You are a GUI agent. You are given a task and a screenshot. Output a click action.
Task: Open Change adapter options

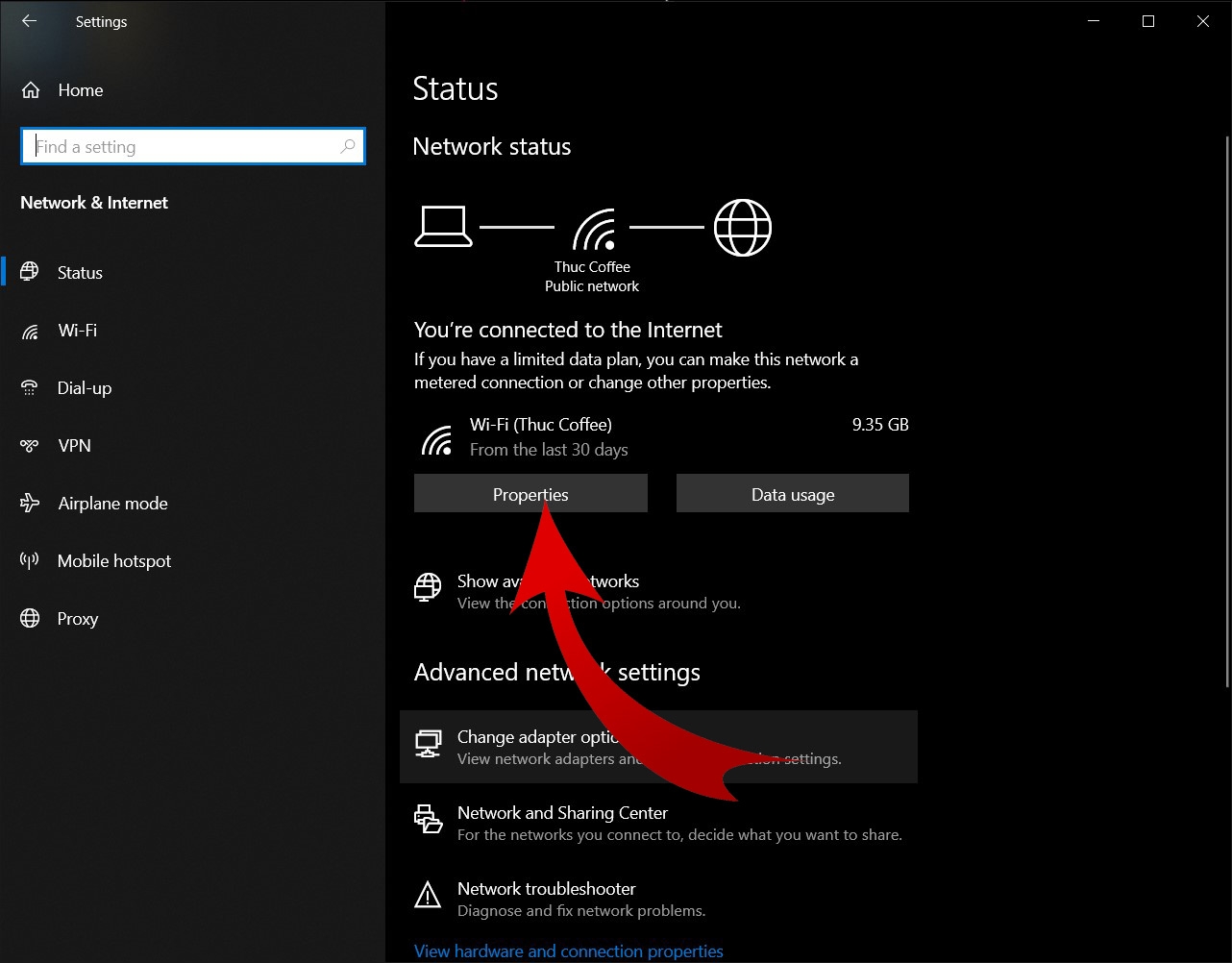pyautogui.click(x=658, y=747)
